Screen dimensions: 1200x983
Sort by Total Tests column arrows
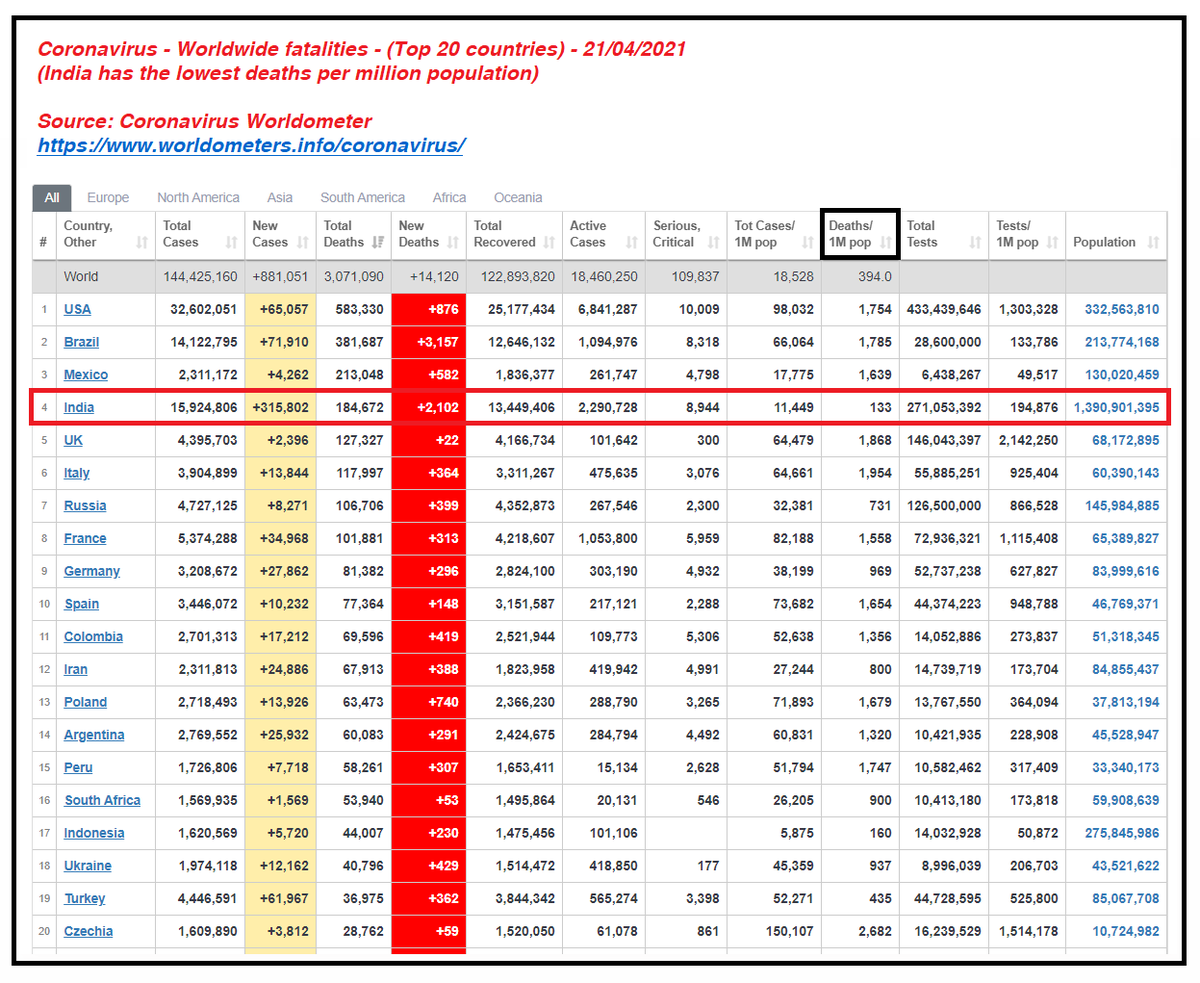(973, 243)
